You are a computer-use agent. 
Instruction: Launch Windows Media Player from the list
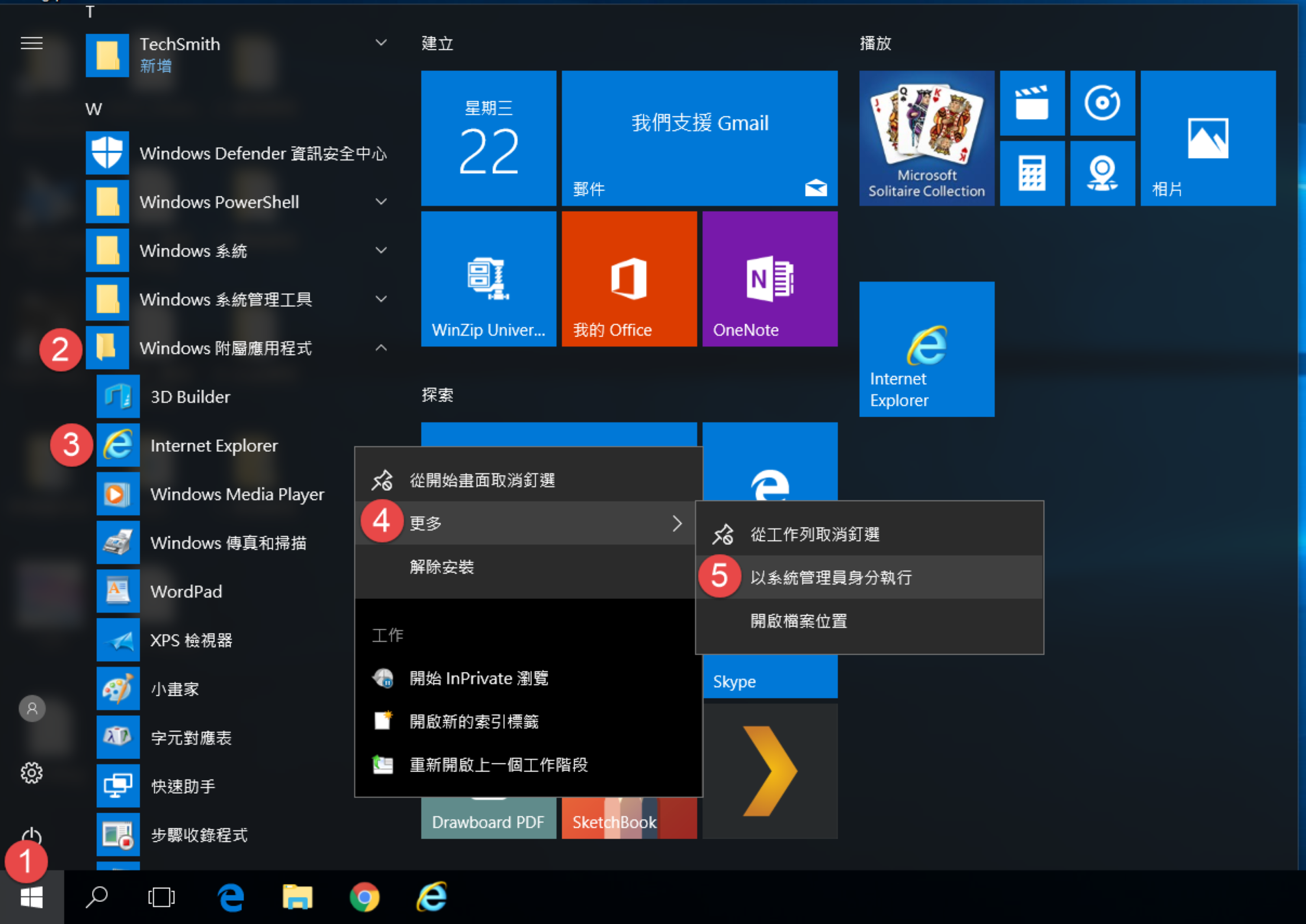[x=228, y=494]
